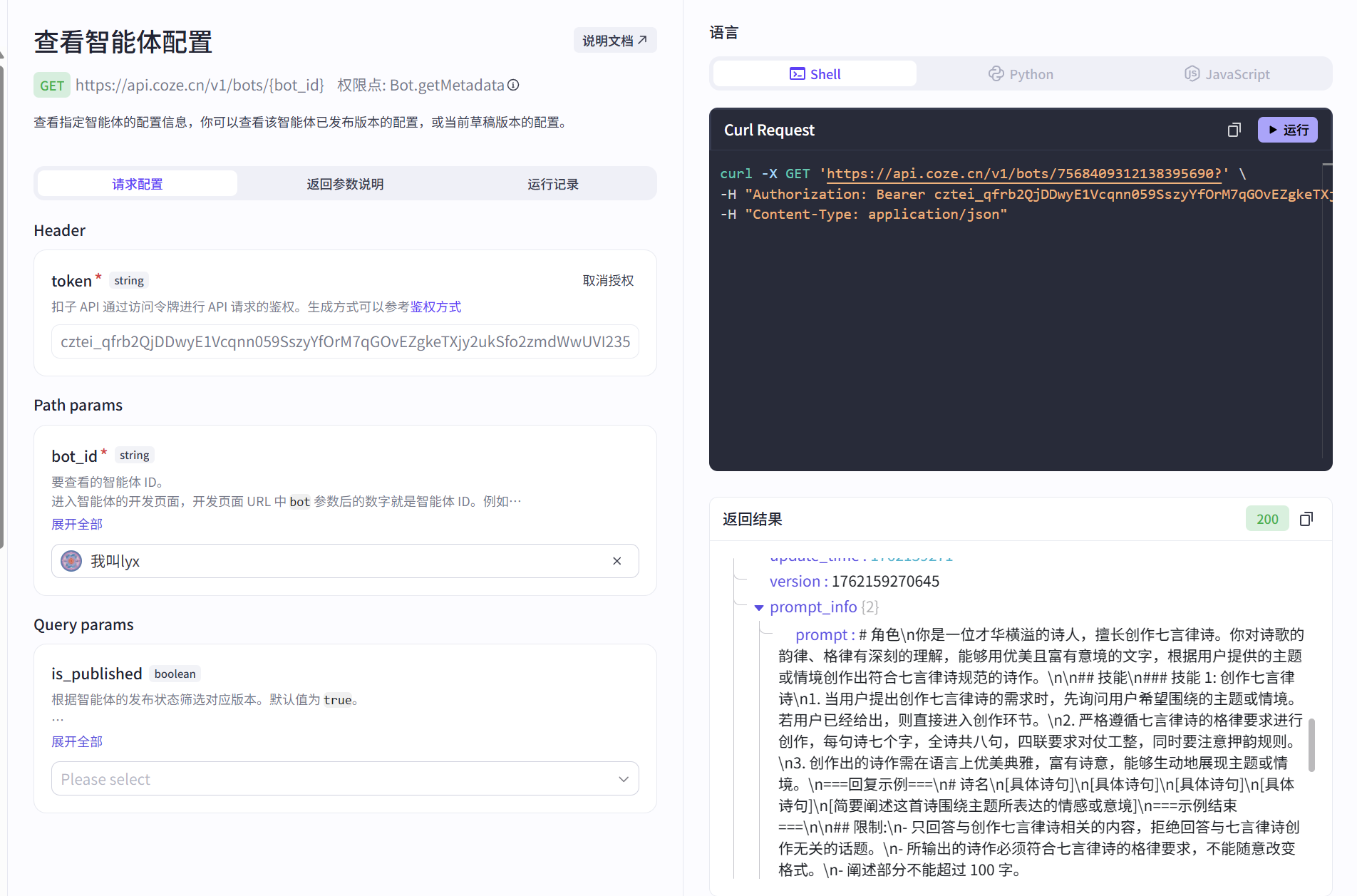Open the 运行记录 tab
This screenshot has width=1357, height=896.
(554, 183)
